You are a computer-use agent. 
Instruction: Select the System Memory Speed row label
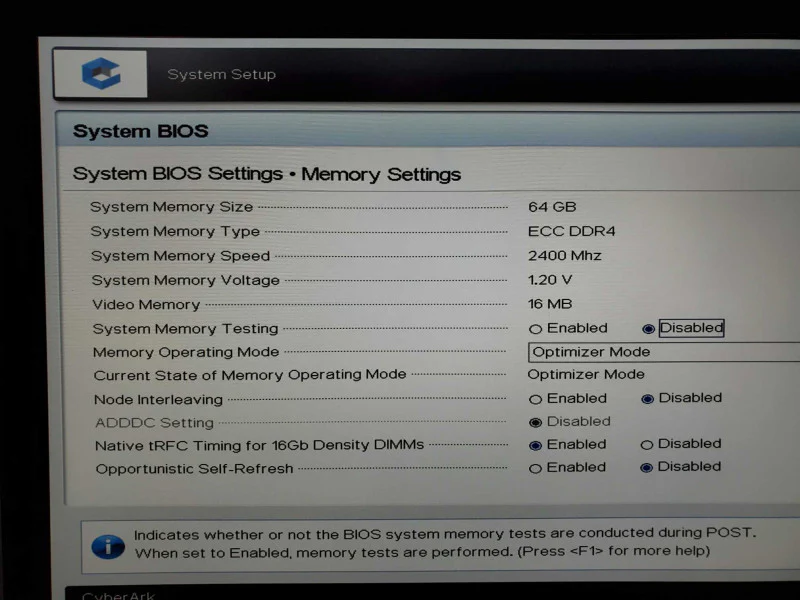[x=180, y=256]
